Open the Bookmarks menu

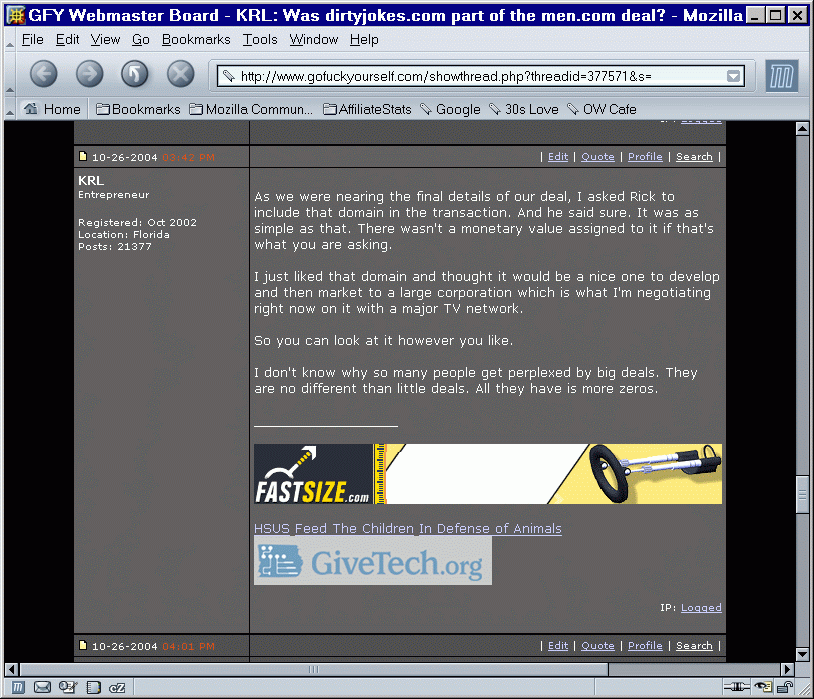196,39
